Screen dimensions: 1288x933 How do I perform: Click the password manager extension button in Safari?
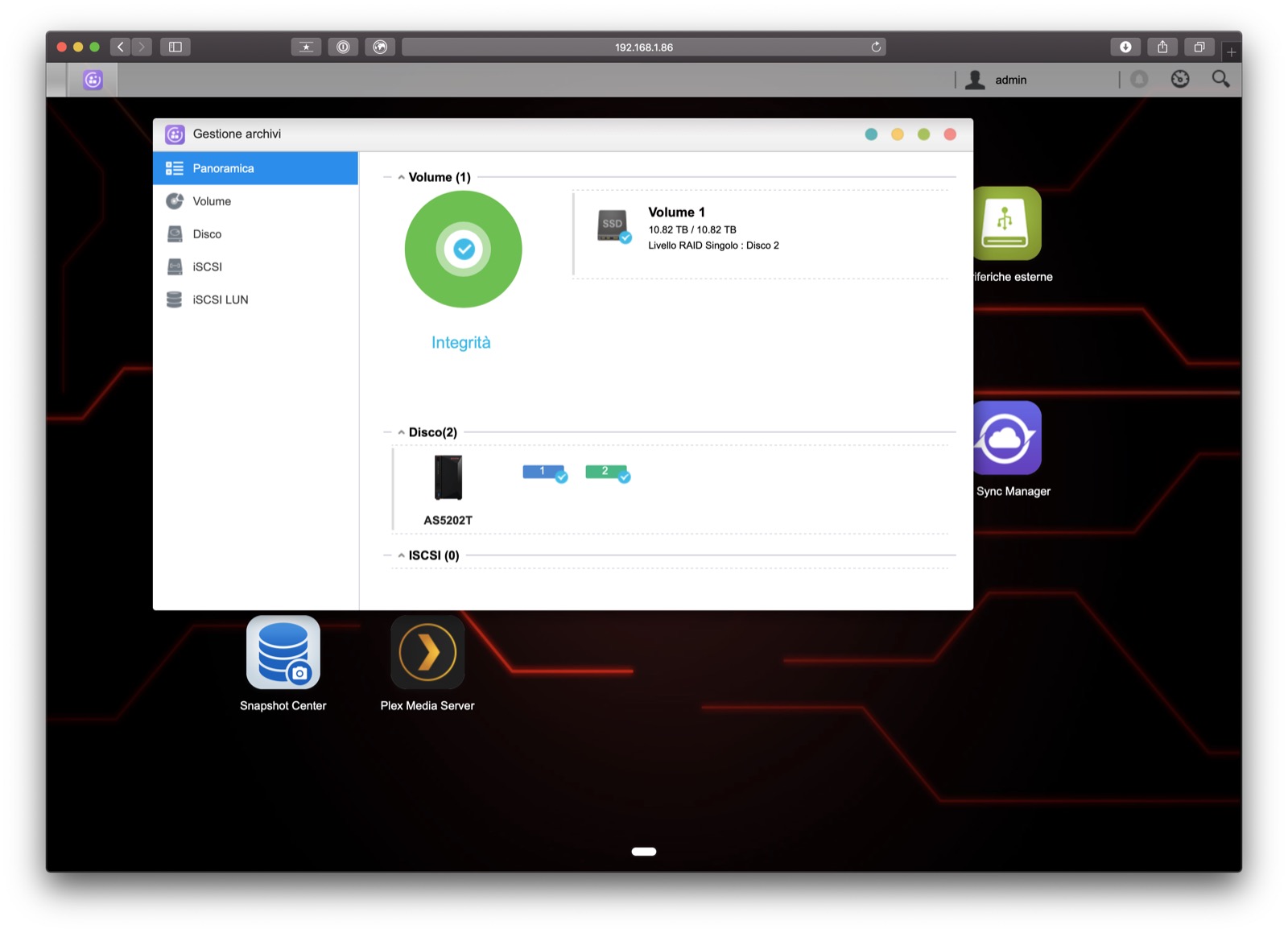click(x=343, y=47)
